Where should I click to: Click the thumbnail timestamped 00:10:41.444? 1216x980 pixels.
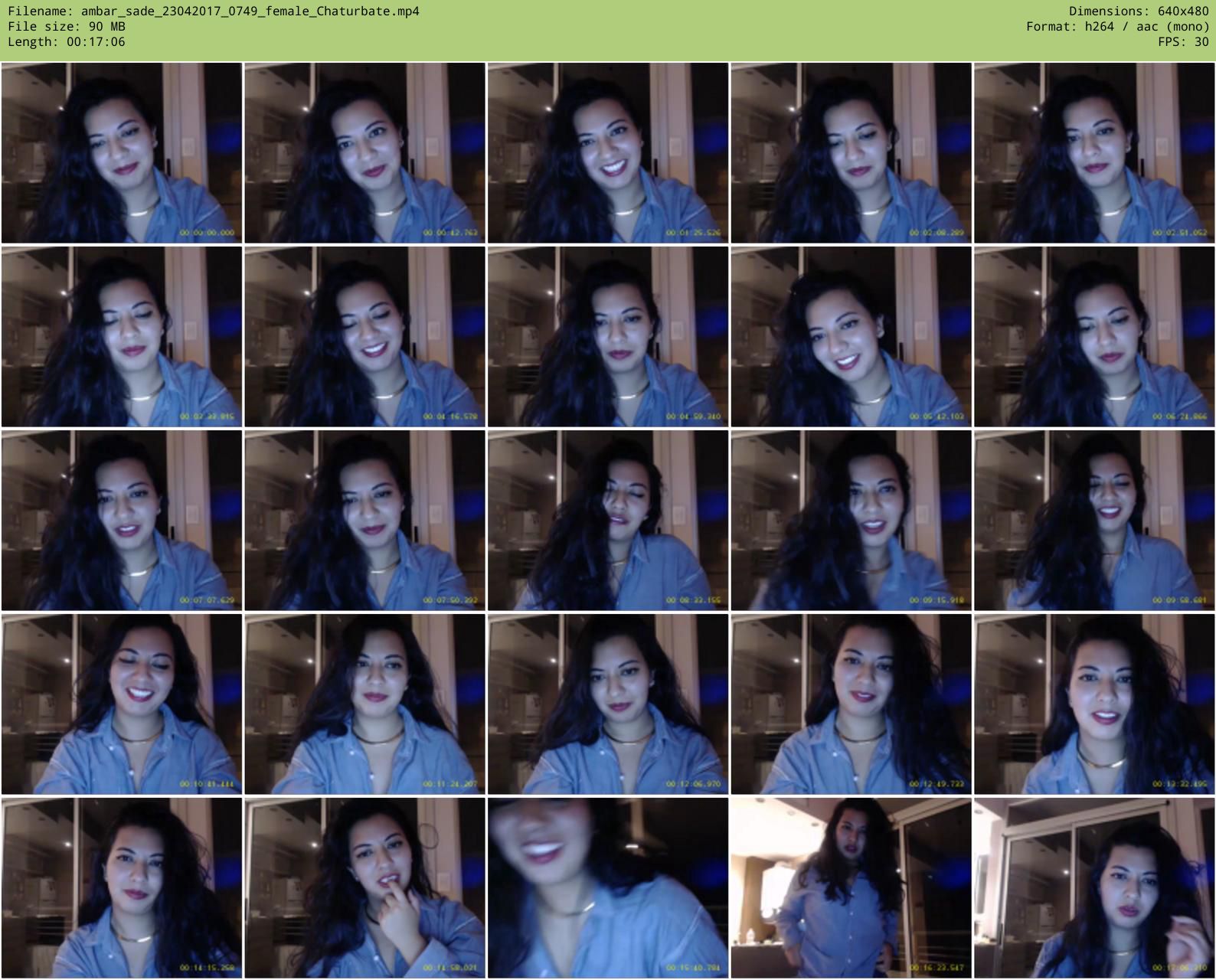(122, 704)
